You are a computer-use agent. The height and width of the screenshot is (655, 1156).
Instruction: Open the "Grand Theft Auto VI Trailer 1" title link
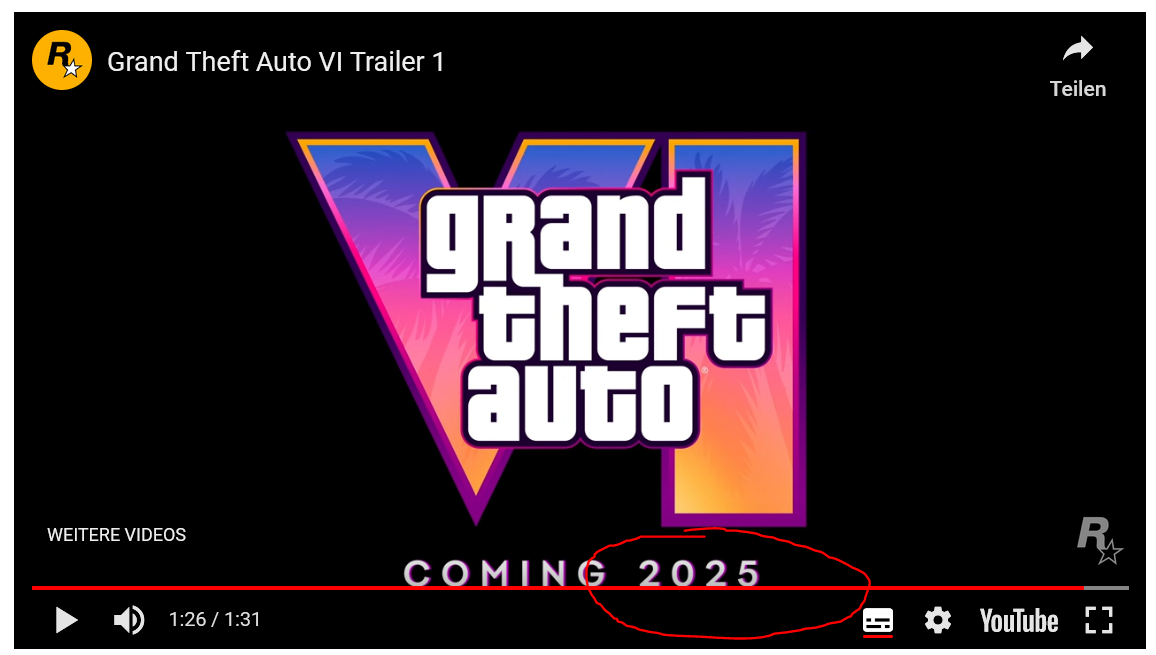point(276,62)
